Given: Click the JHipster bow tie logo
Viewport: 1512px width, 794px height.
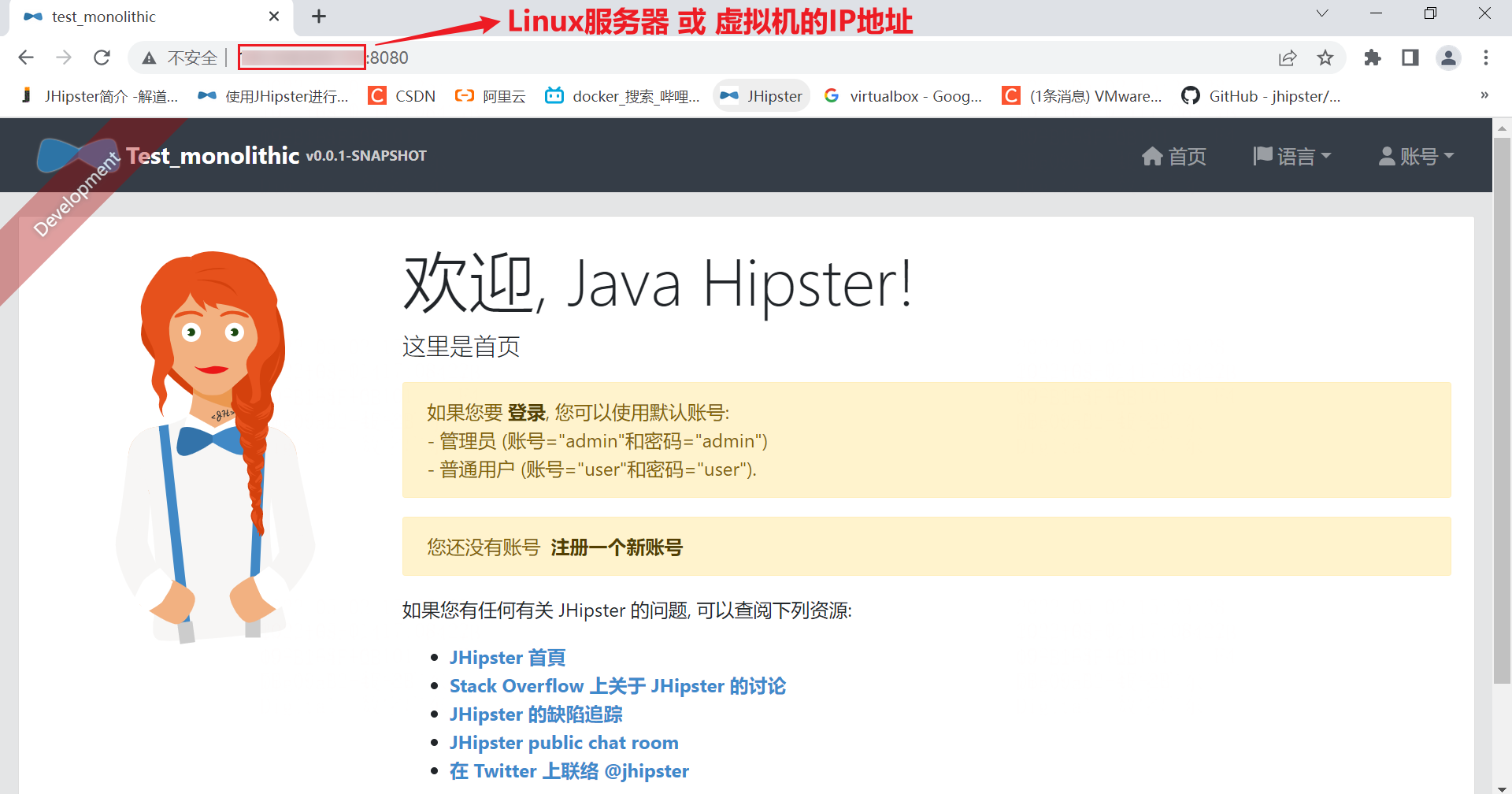Looking at the screenshot, I should coord(78,155).
